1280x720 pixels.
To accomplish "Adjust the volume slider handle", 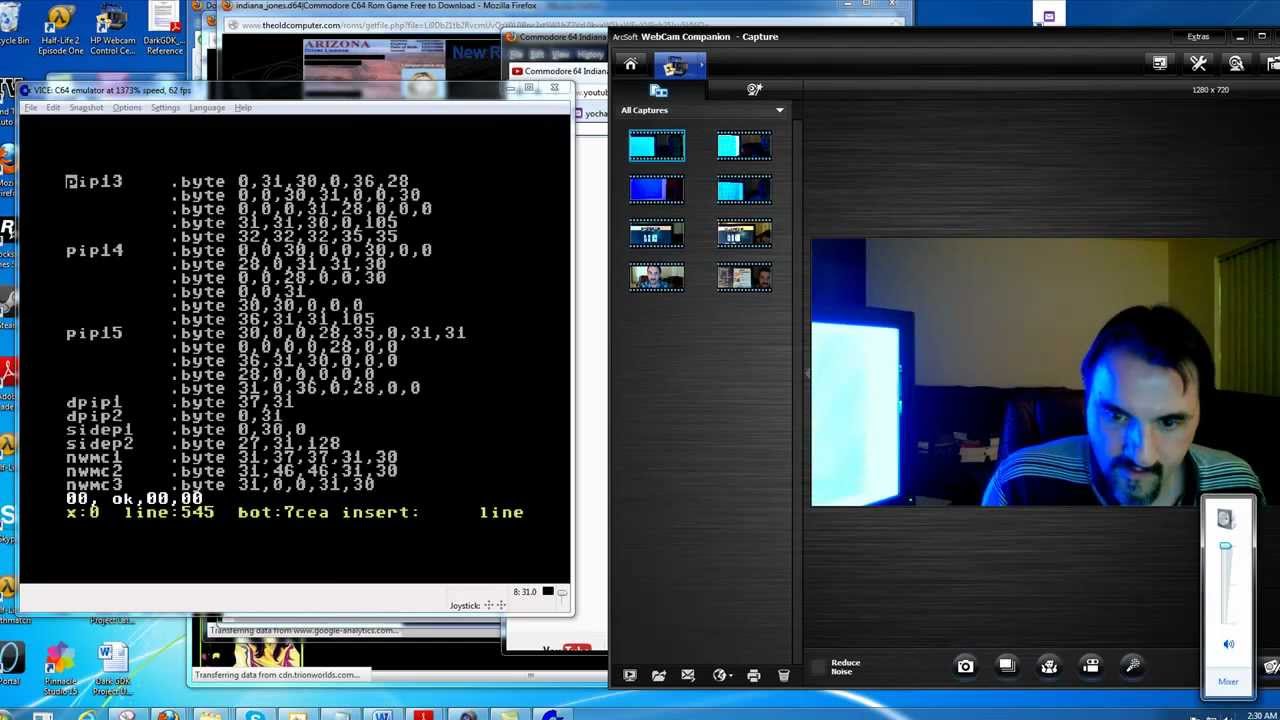I will pyautogui.click(x=1225, y=546).
